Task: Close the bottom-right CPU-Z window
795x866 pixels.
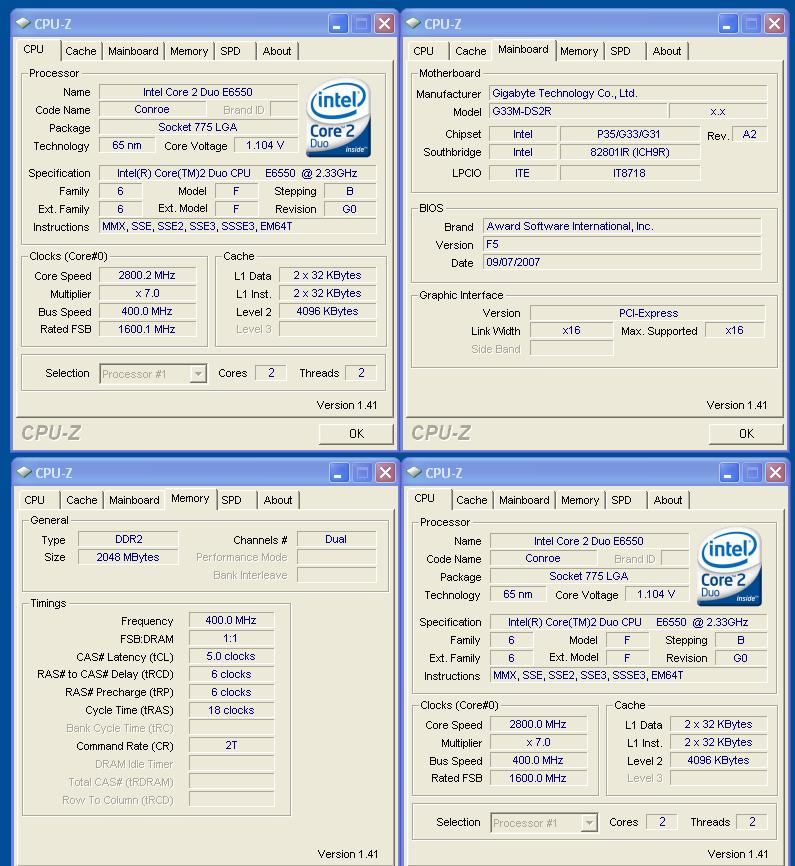Action: [x=776, y=473]
